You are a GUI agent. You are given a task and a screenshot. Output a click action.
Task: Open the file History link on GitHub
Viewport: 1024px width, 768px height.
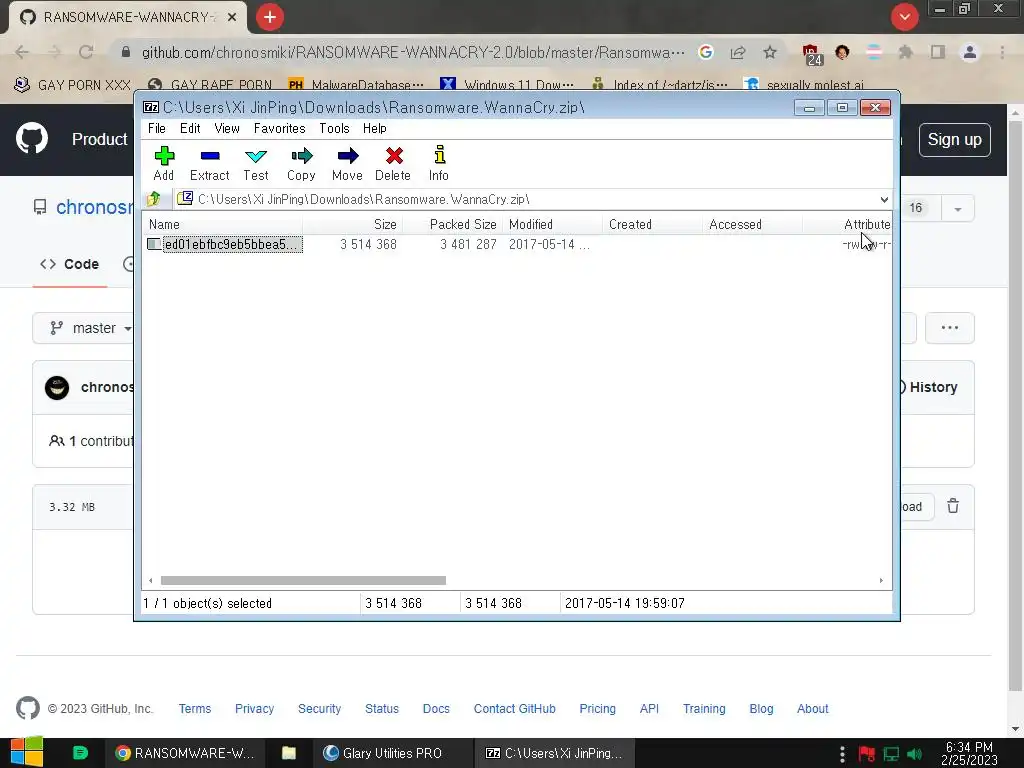(x=930, y=387)
